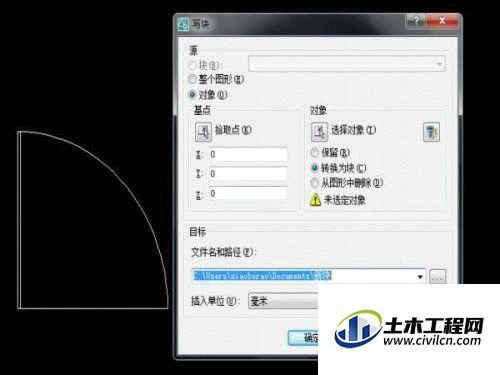Select 对象 (Objects) source radio button
This screenshot has height=375, width=500.
(192, 95)
